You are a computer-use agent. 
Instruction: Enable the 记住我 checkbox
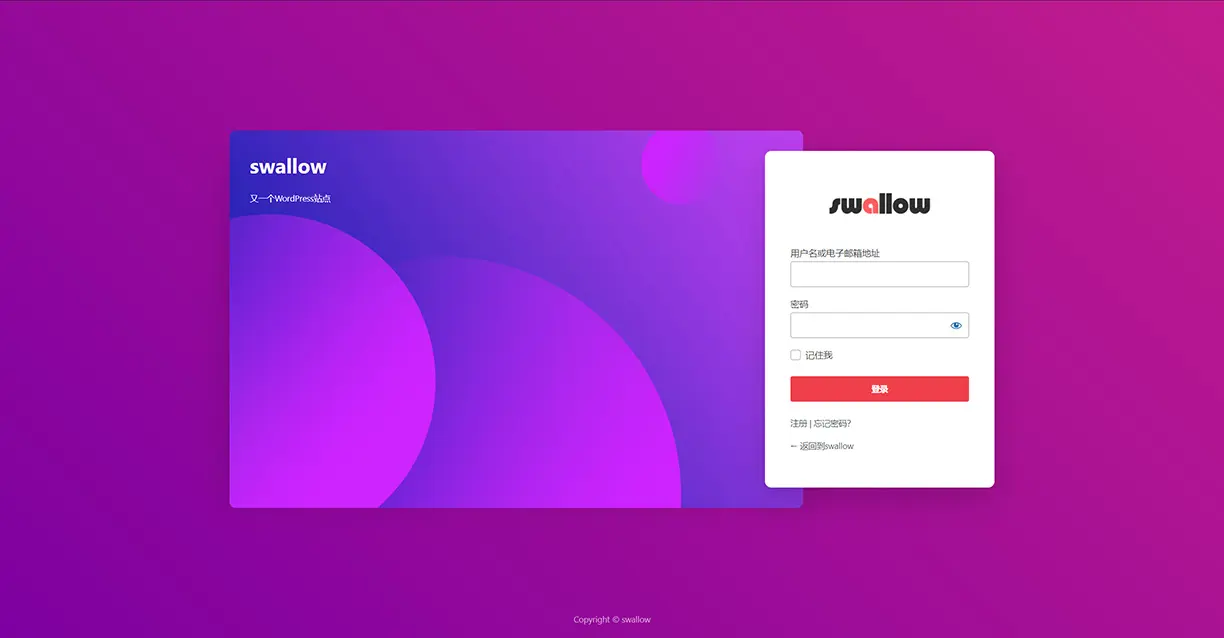[796, 355]
